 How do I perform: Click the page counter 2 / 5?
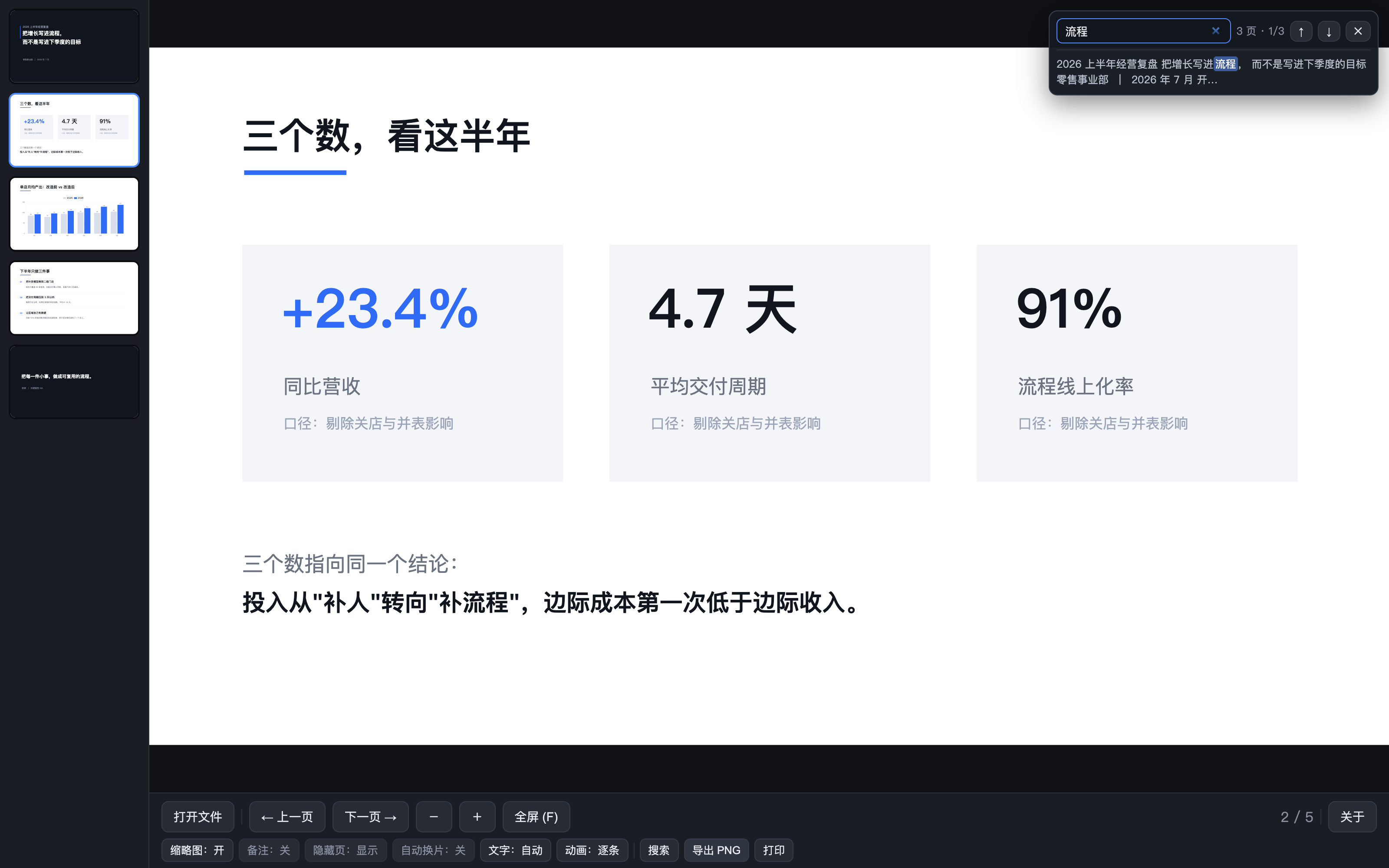coord(1297,816)
